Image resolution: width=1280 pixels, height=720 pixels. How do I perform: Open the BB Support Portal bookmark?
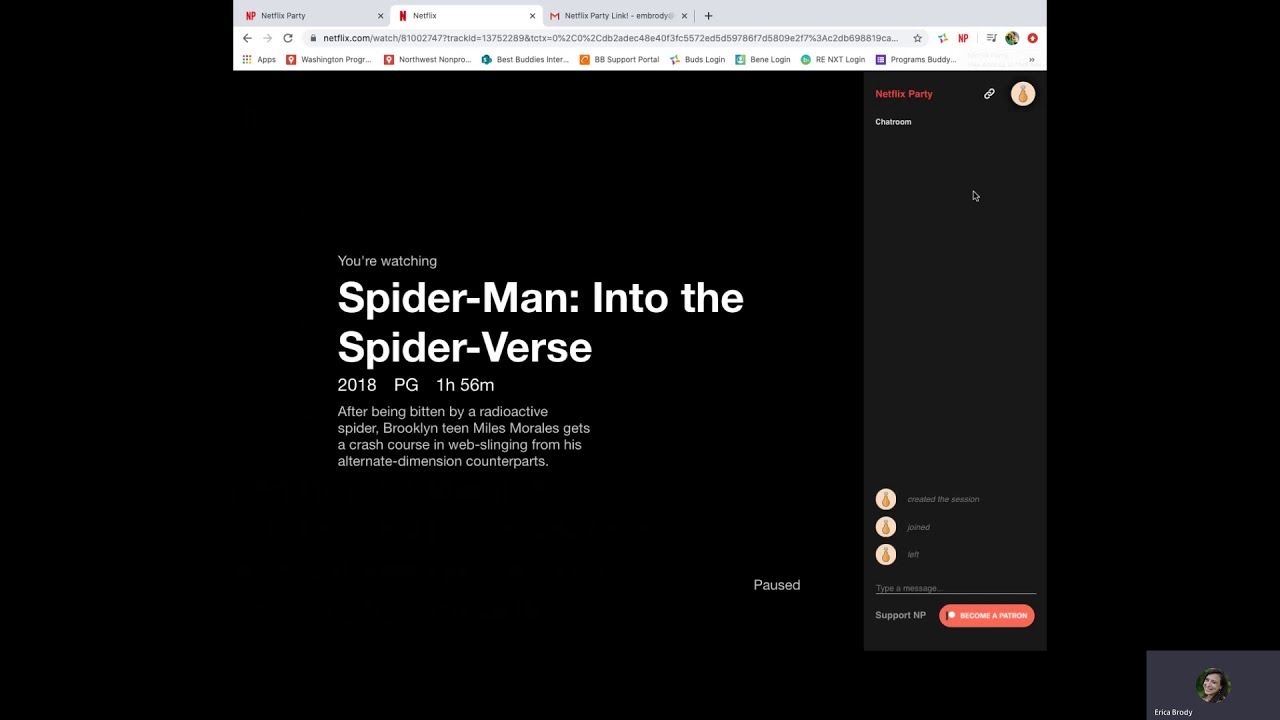619,60
